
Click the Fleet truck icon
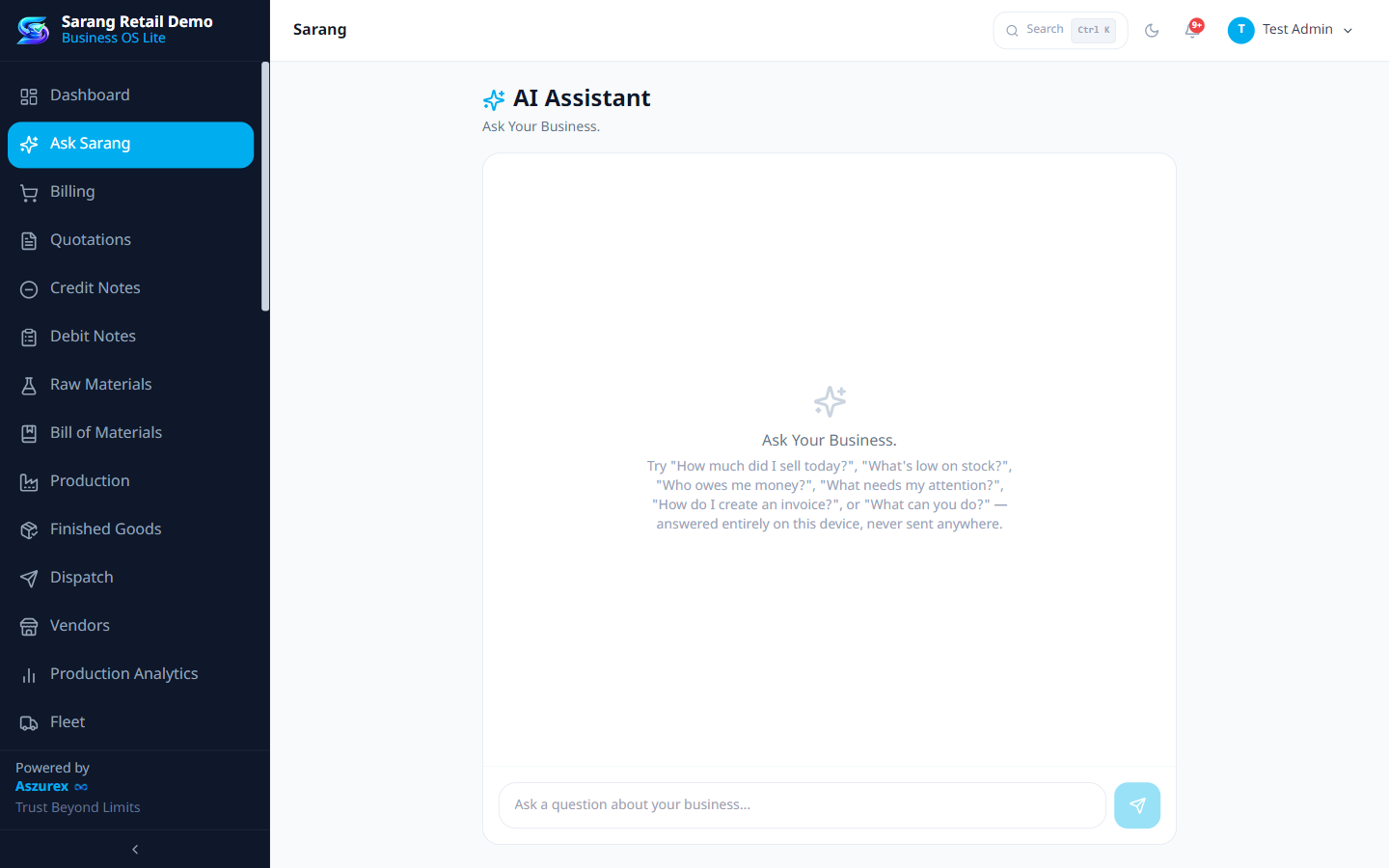[x=29, y=722]
